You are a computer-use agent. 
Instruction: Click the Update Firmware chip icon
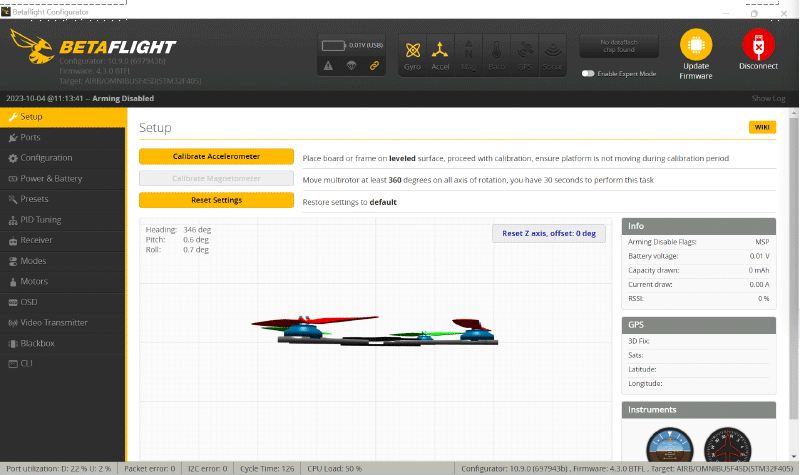tap(696, 45)
